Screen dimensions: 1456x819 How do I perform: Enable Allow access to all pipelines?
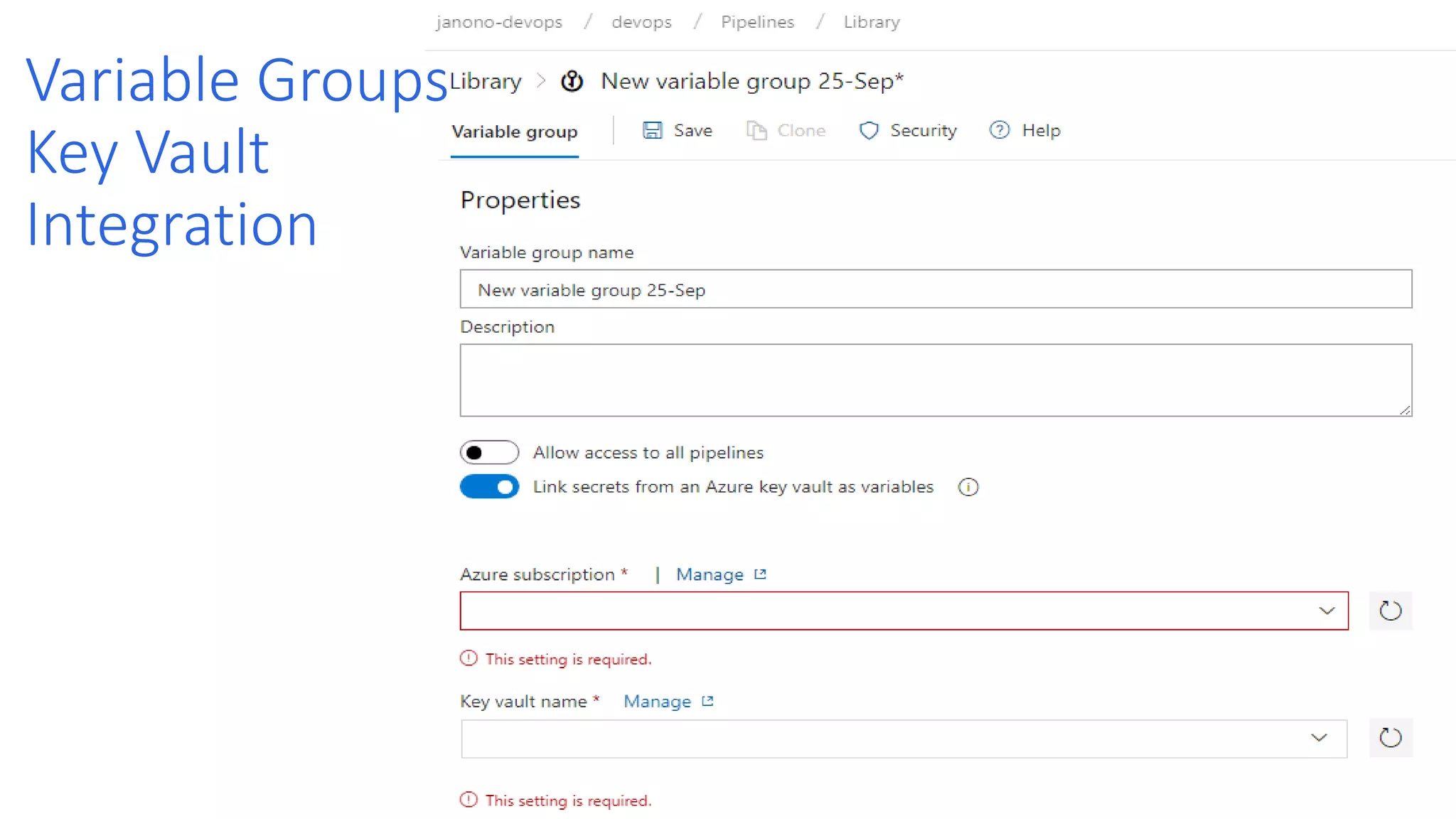(x=489, y=453)
